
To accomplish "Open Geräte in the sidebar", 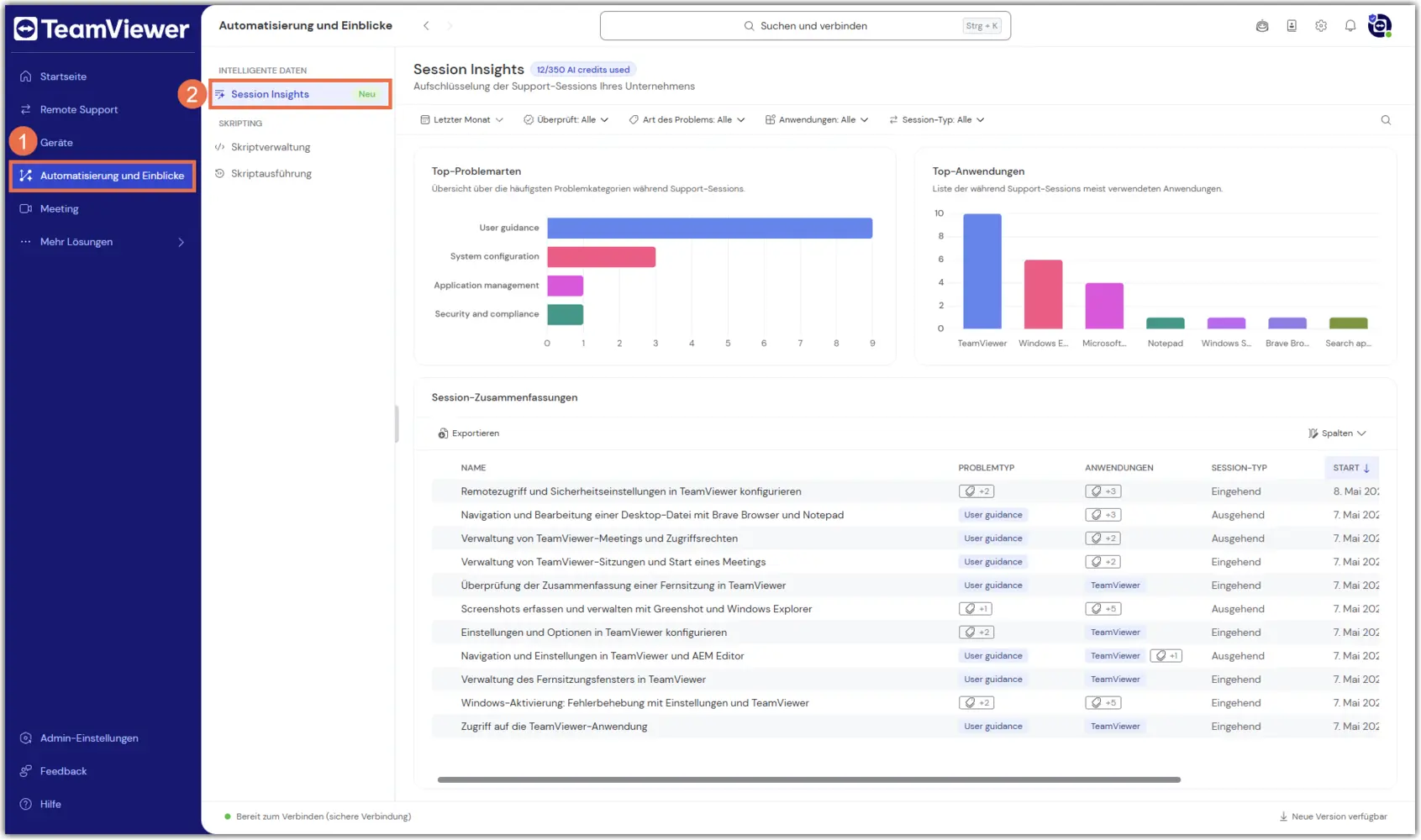I will point(102,143).
